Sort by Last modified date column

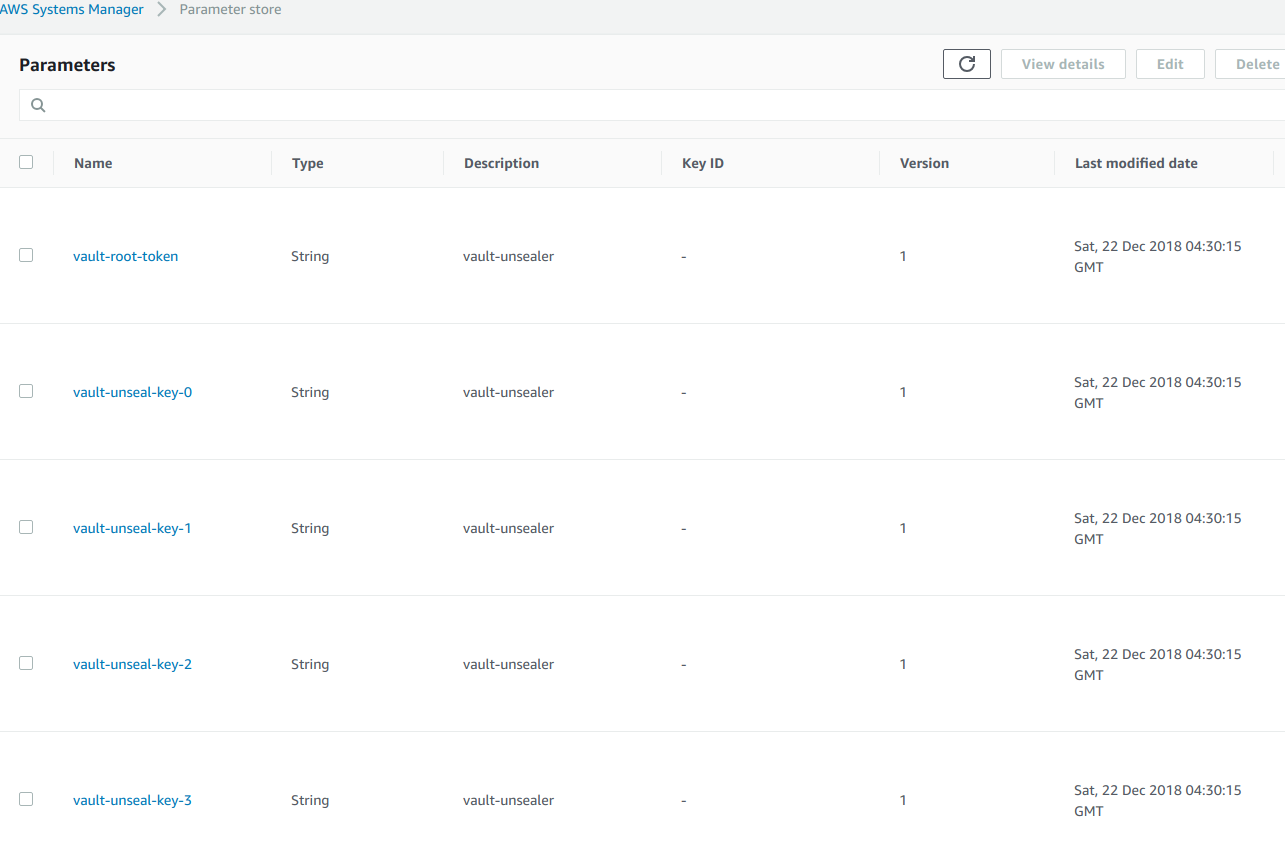point(1135,163)
